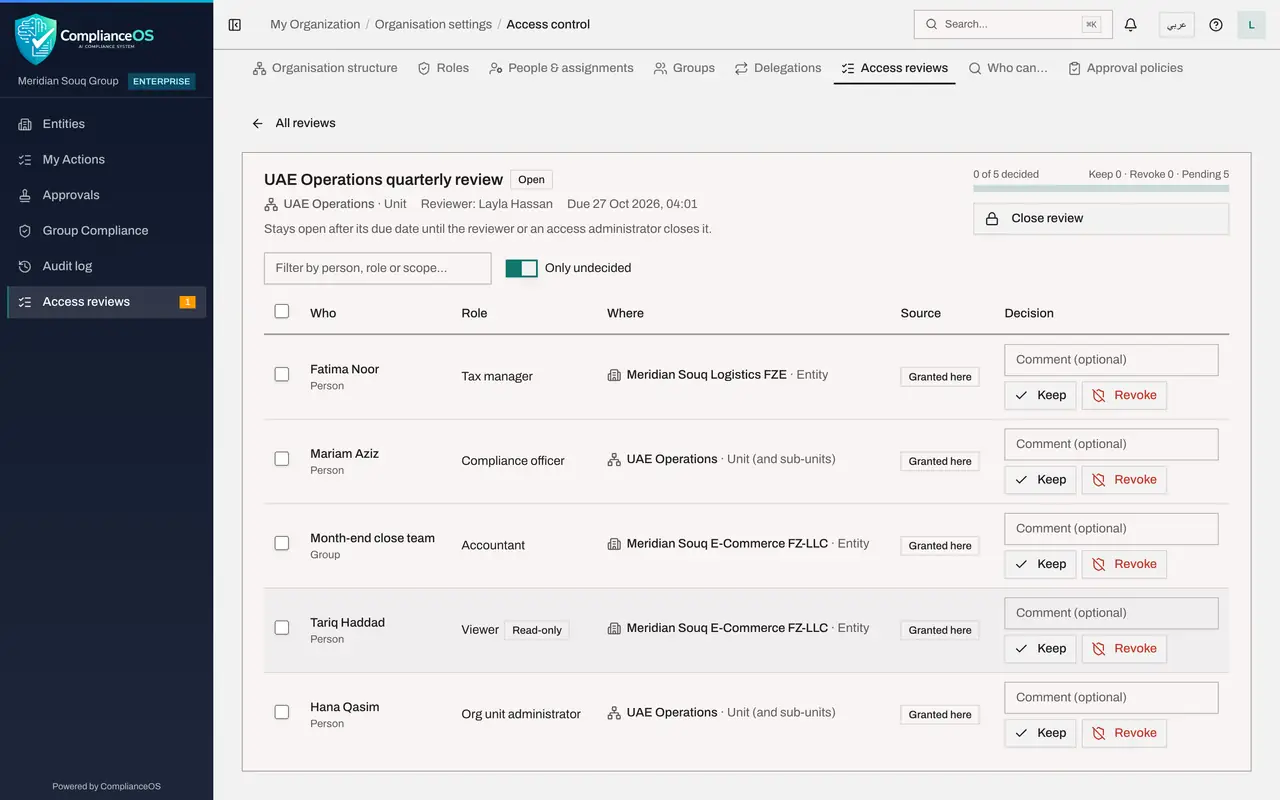Keep Fatima Noor's Tax manager access
The width and height of the screenshot is (1280, 800).
[1040, 395]
